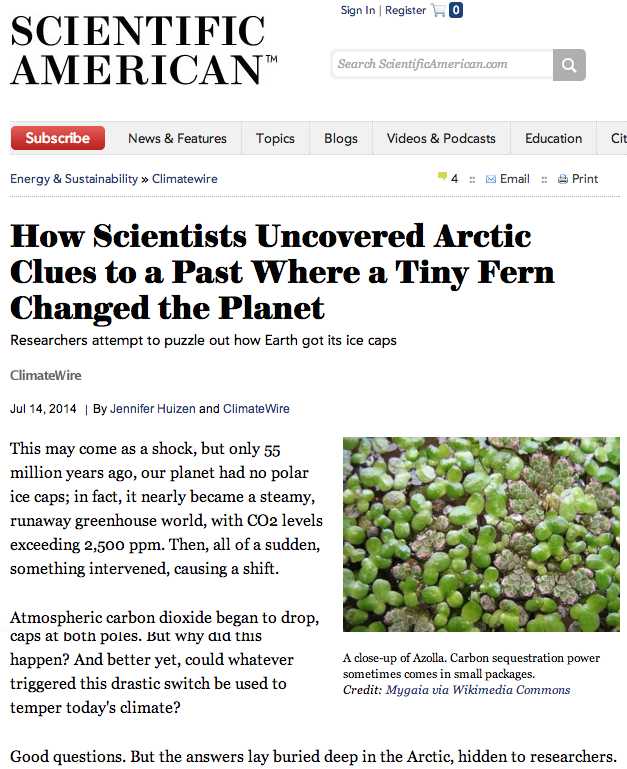Select the Blogs menu item

pos(341,139)
